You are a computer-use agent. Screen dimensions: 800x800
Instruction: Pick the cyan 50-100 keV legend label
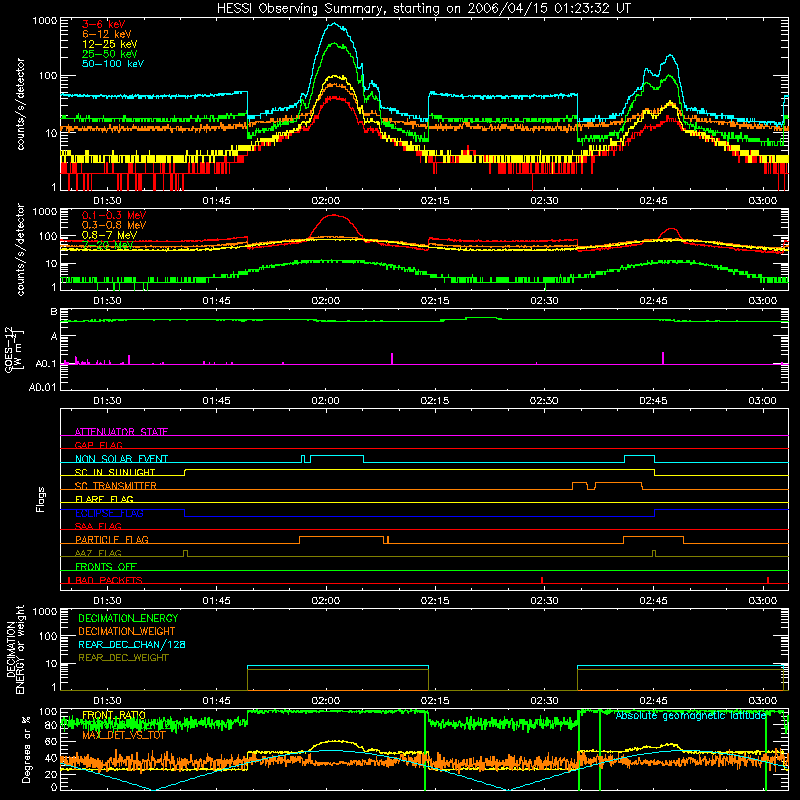[x=113, y=64]
